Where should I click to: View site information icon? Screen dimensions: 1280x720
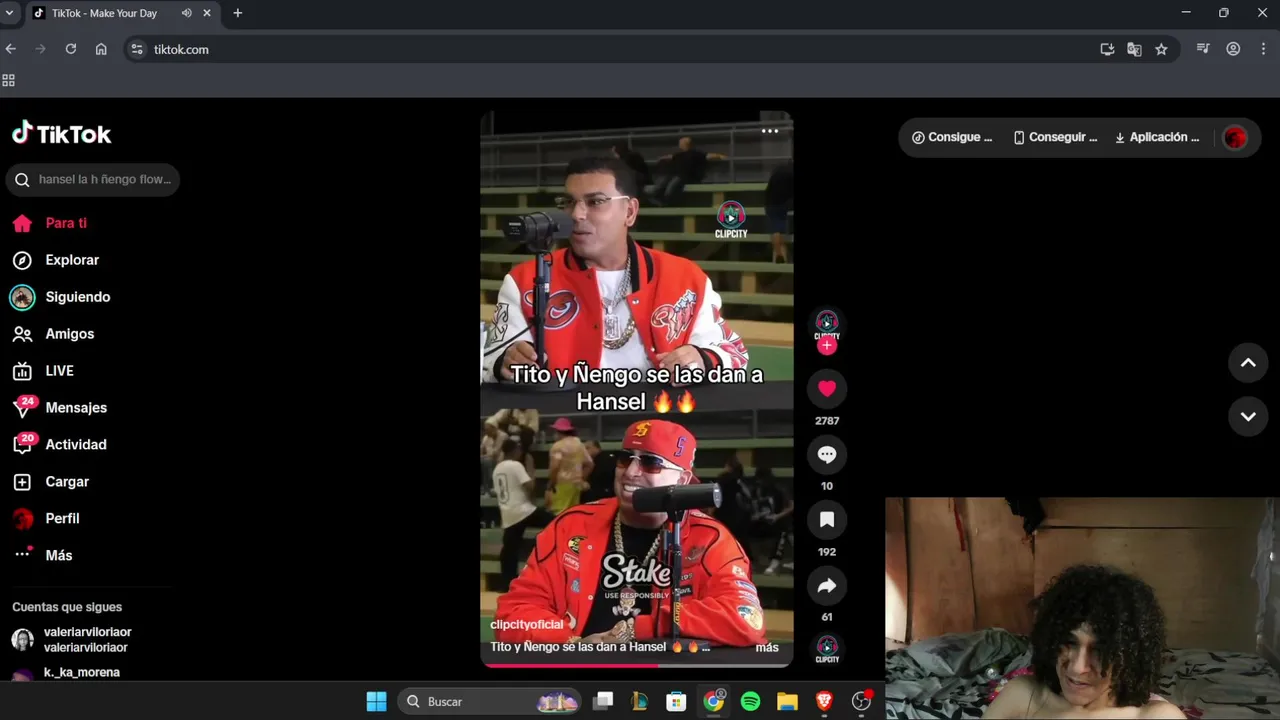[137, 49]
